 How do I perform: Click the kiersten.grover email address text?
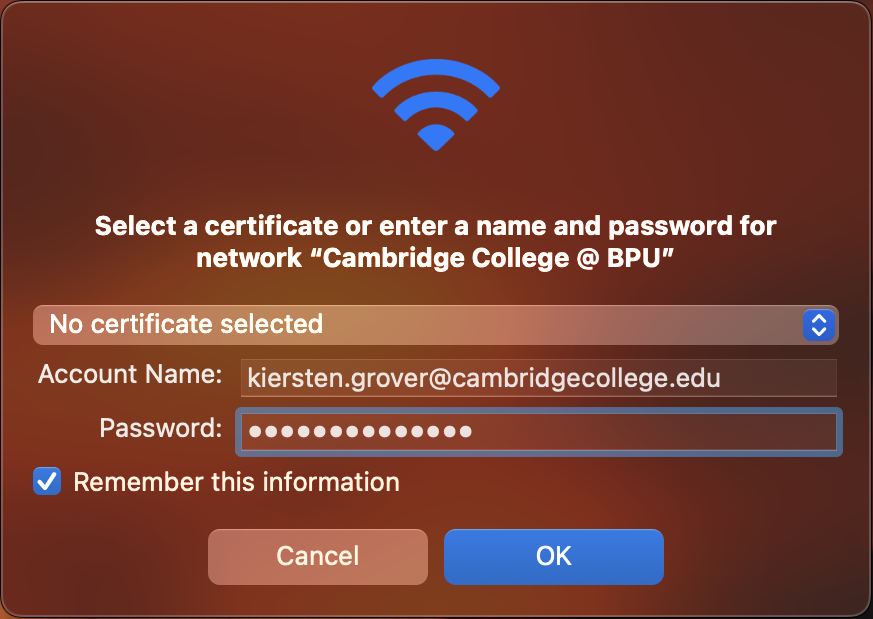pyautogui.click(x=484, y=378)
